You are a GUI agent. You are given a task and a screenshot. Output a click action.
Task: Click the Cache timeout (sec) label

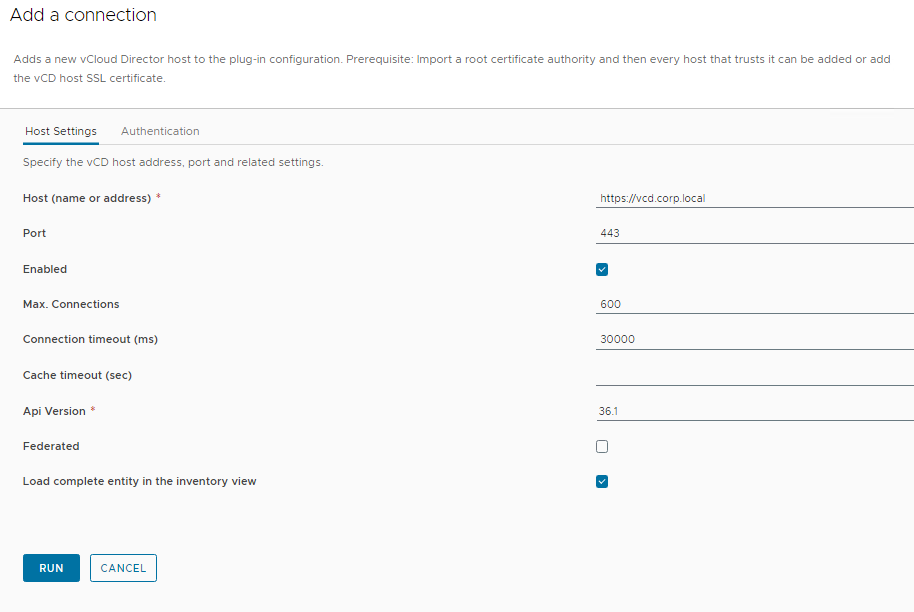coord(77,375)
